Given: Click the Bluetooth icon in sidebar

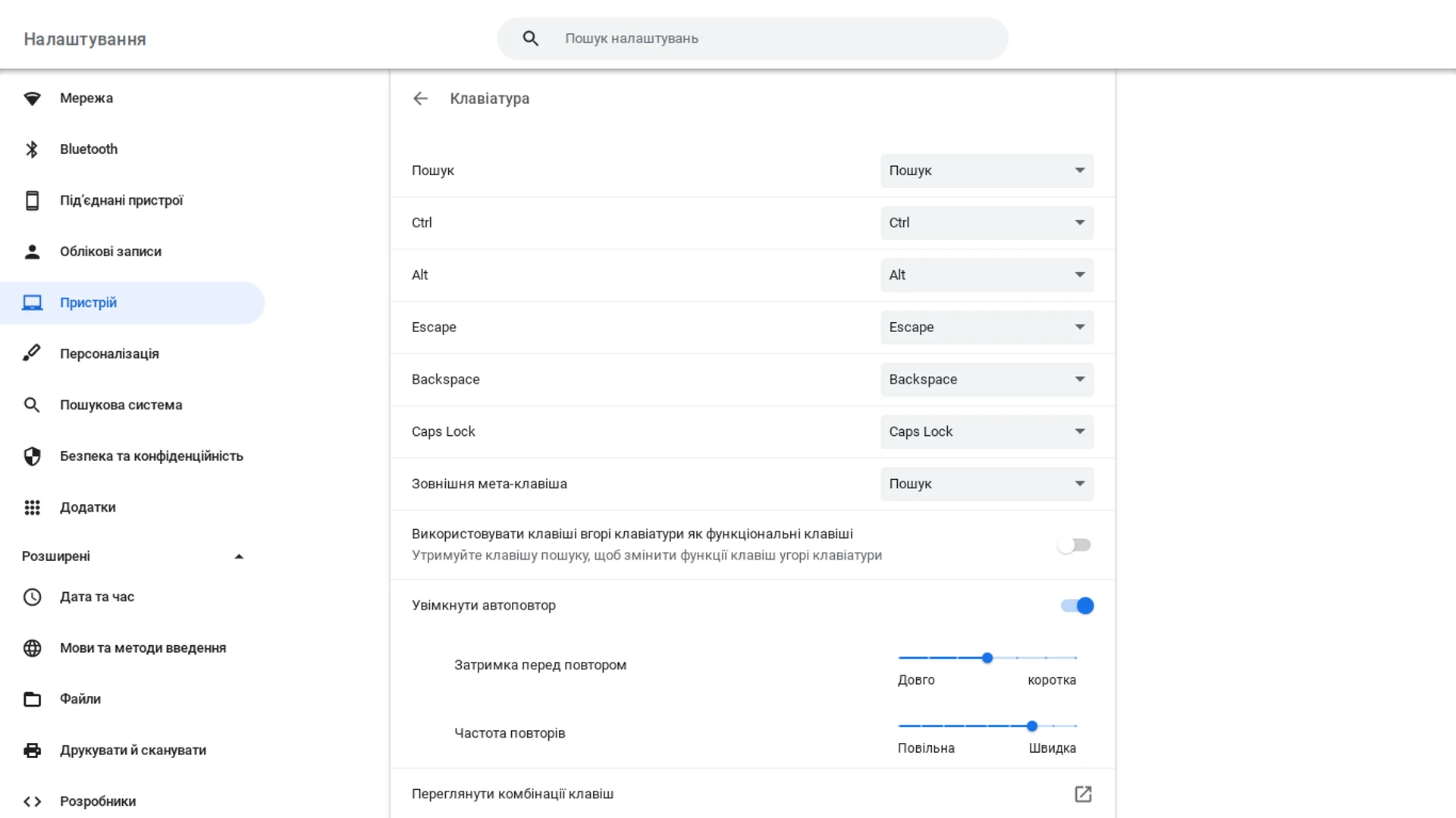Looking at the screenshot, I should tap(32, 149).
